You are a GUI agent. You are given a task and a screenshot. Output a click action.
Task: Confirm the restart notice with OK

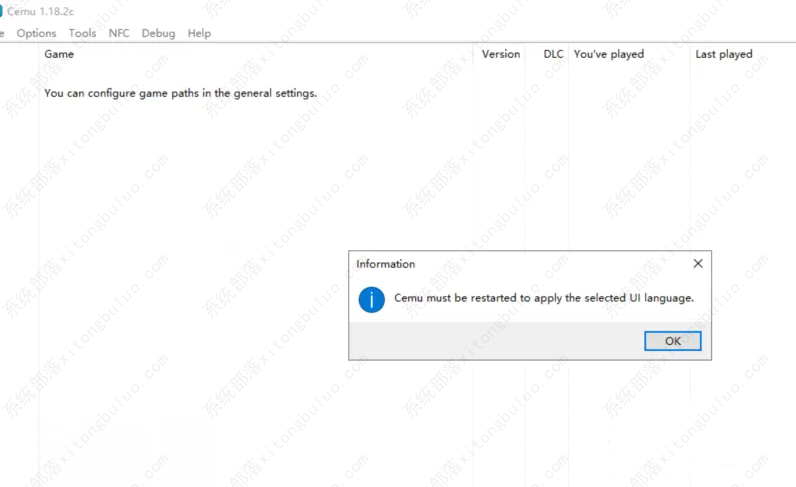point(673,341)
